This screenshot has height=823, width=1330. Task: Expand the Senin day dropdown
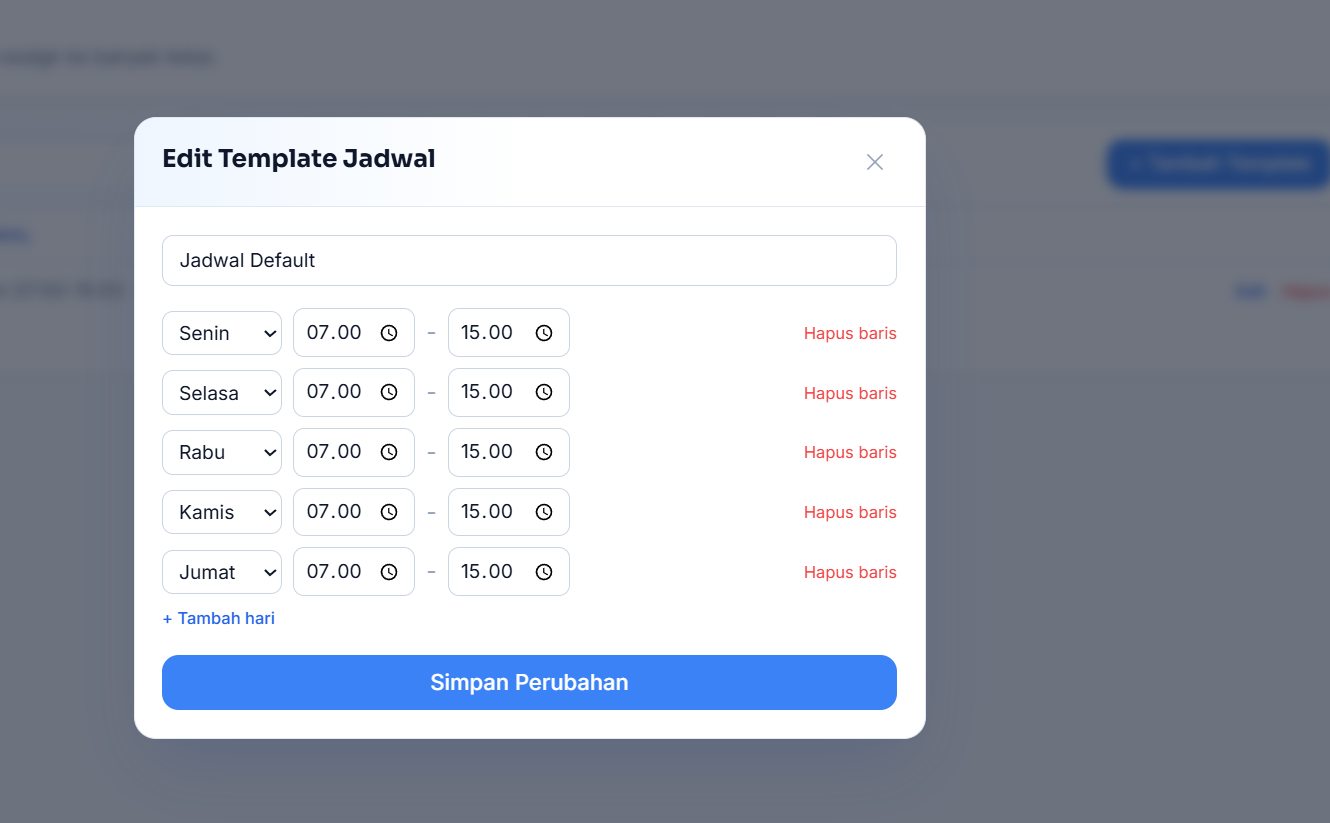pyautogui.click(x=222, y=333)
